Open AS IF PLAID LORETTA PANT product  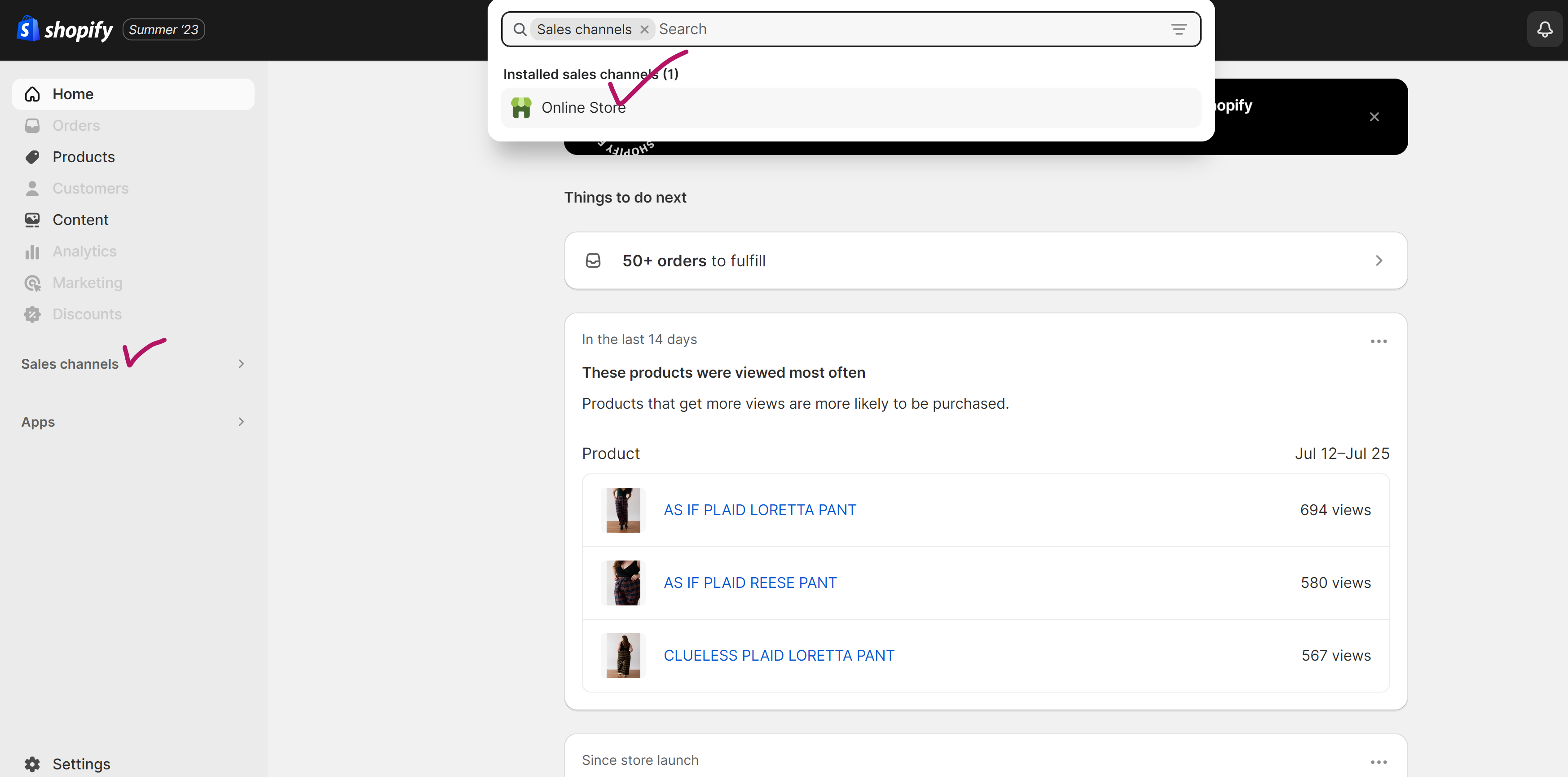(760, 510)
